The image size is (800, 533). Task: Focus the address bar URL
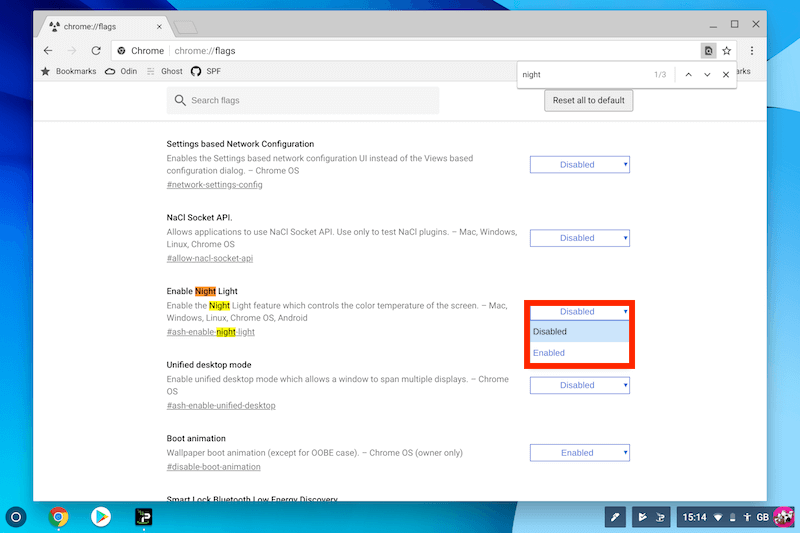point(205,50)
